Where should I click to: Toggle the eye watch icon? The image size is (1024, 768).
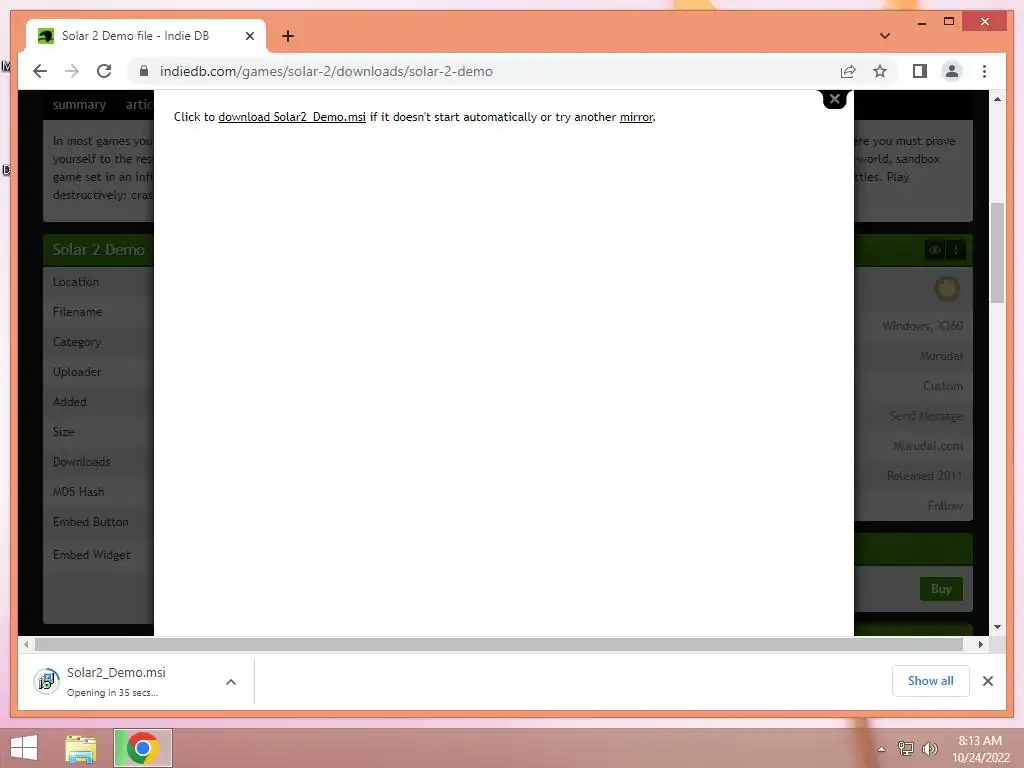point(935,250)
